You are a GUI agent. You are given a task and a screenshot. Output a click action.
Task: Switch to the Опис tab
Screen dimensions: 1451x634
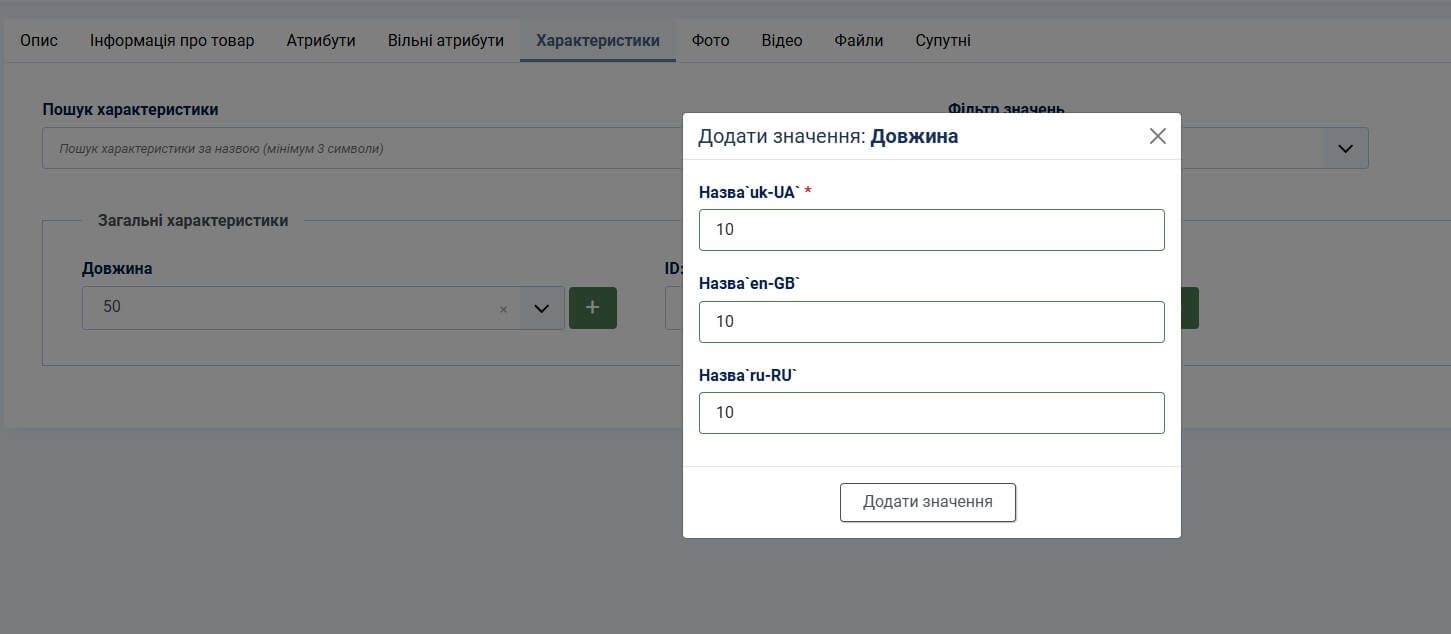pyautogui.click(x=39, y=41)
